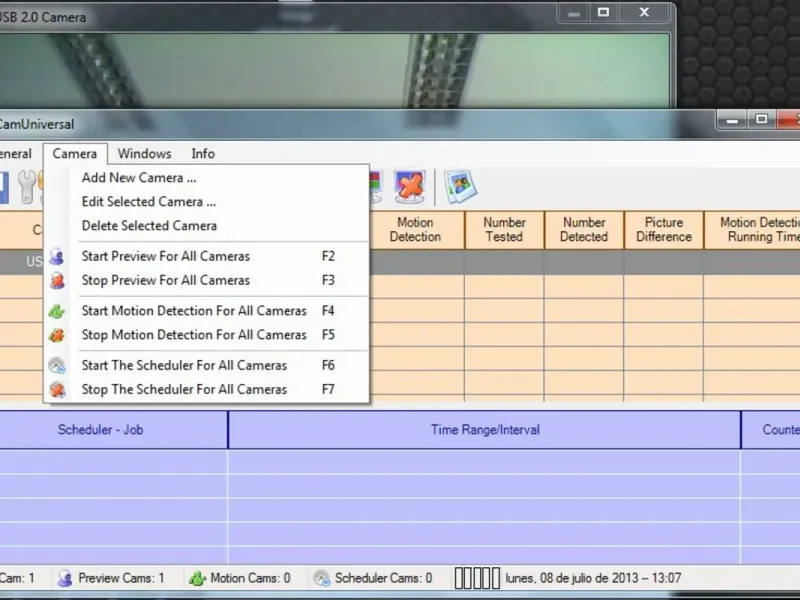Click the Motion Cams: 0 status text
Image resolution: width=800 pixels, height=600 pixels.
[x=251, y=578]
